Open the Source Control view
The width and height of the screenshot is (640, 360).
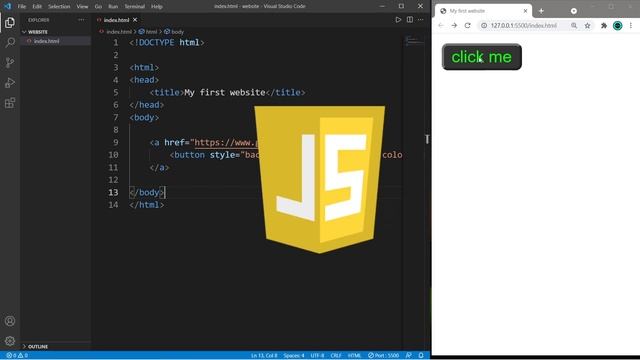(10, 62)
